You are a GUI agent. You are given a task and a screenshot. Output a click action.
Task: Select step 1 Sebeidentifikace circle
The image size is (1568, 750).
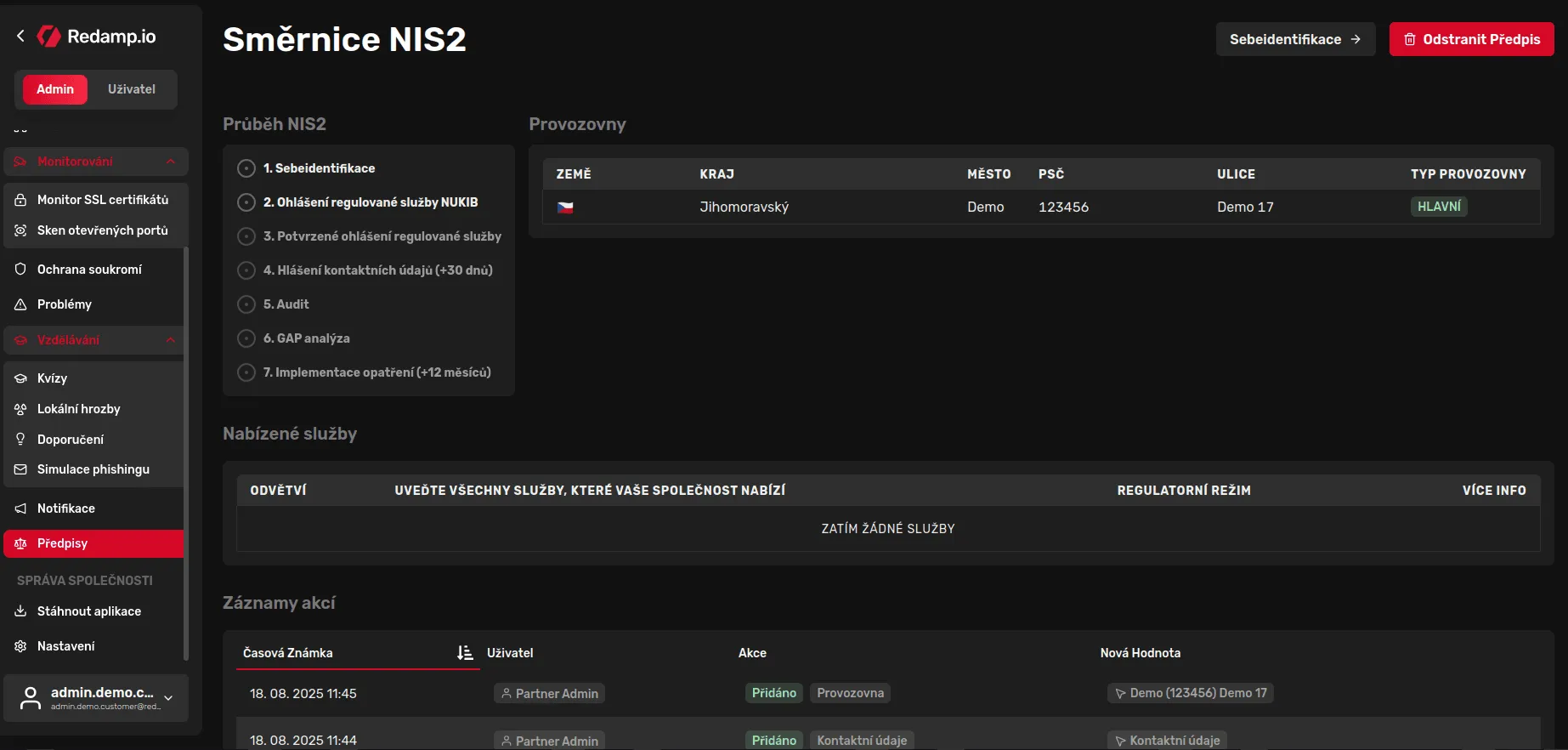[x=246, y=168]
